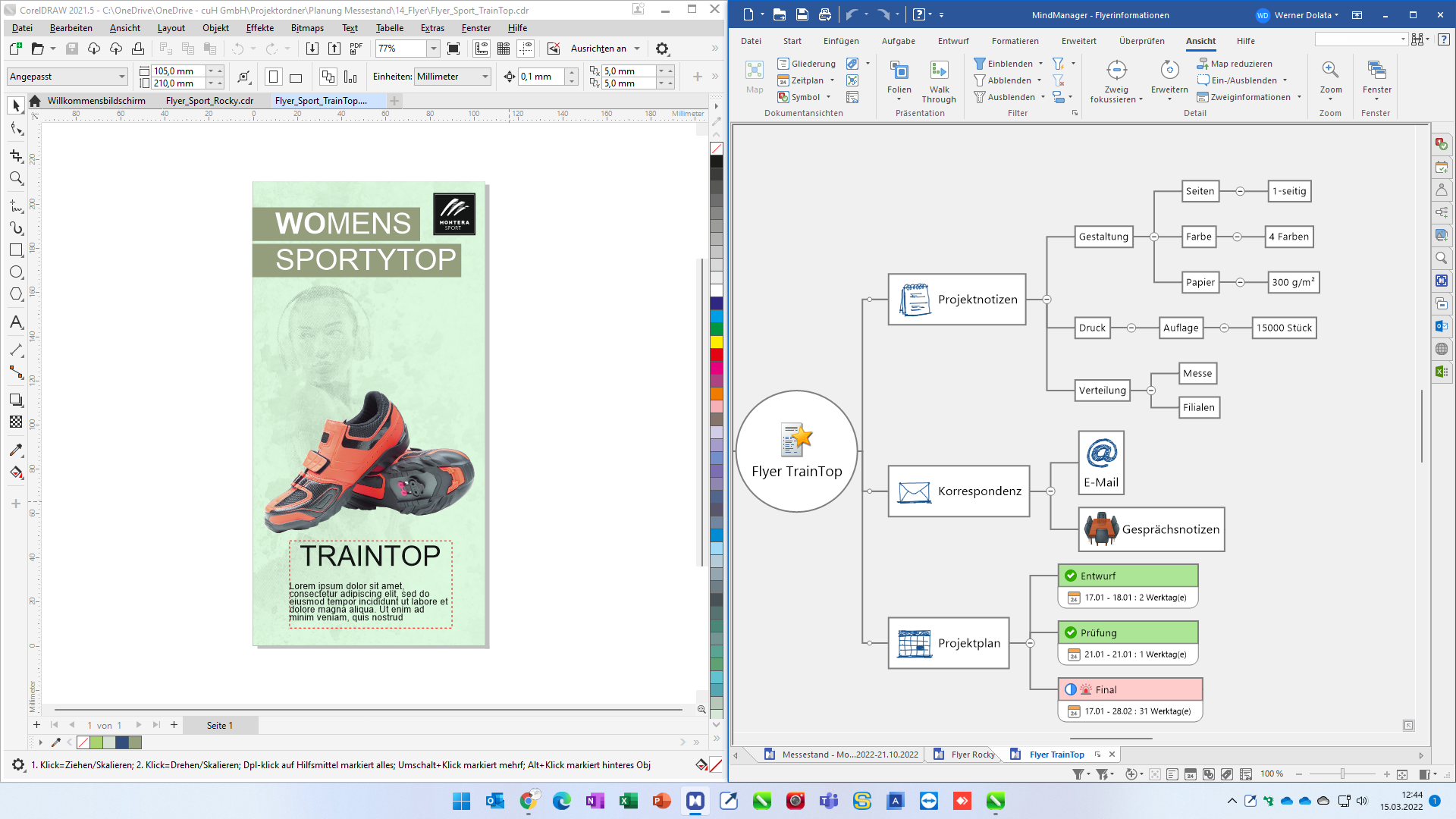
Task: Click Save icon in MindManager quick access
Action: click(802, 14)
